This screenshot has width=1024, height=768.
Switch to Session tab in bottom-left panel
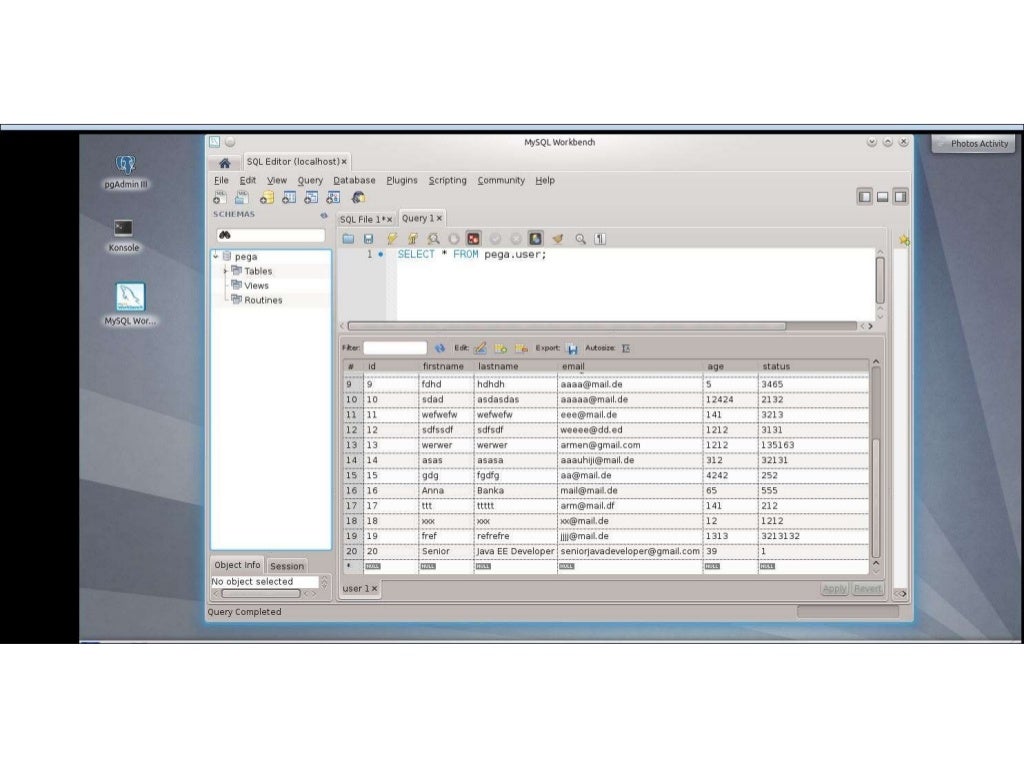[x=287, y=566]
